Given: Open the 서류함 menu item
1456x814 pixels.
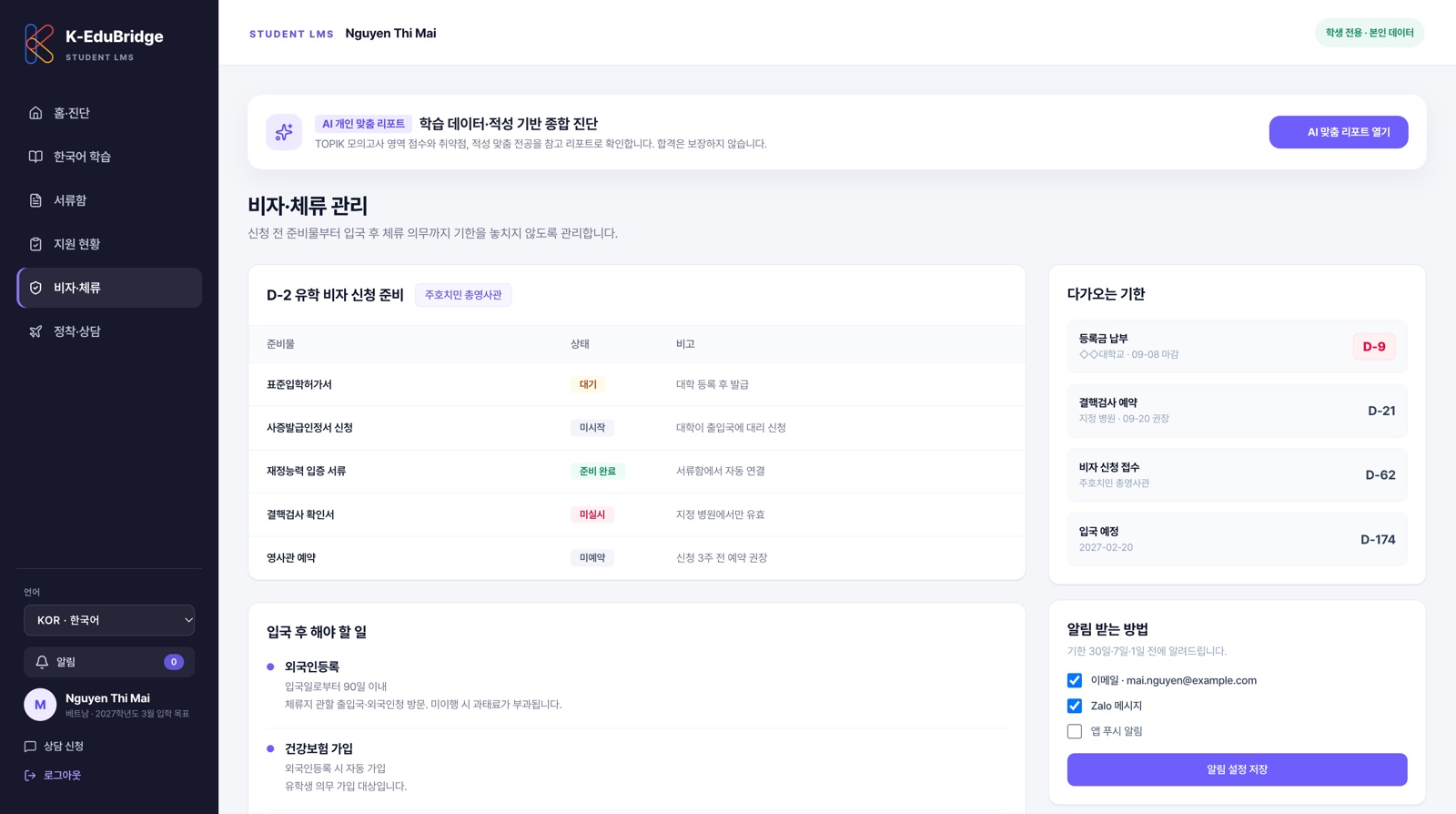Looking at the screenshot, I should point(109,200).
